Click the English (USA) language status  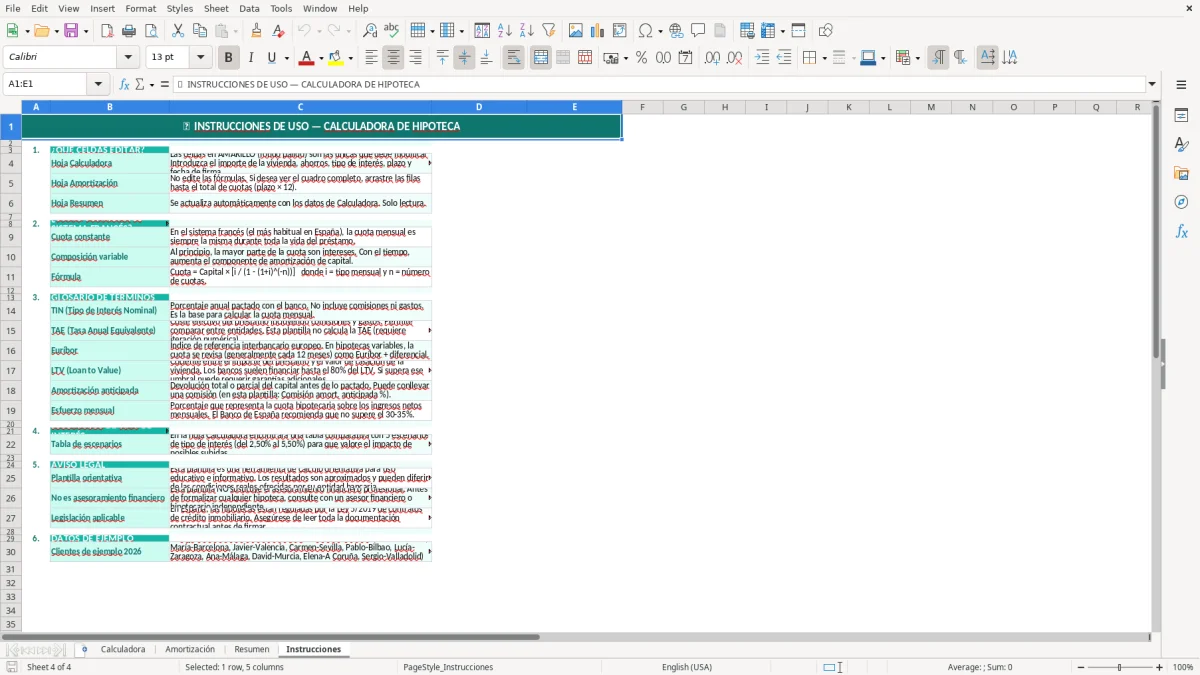click(687, 667)
